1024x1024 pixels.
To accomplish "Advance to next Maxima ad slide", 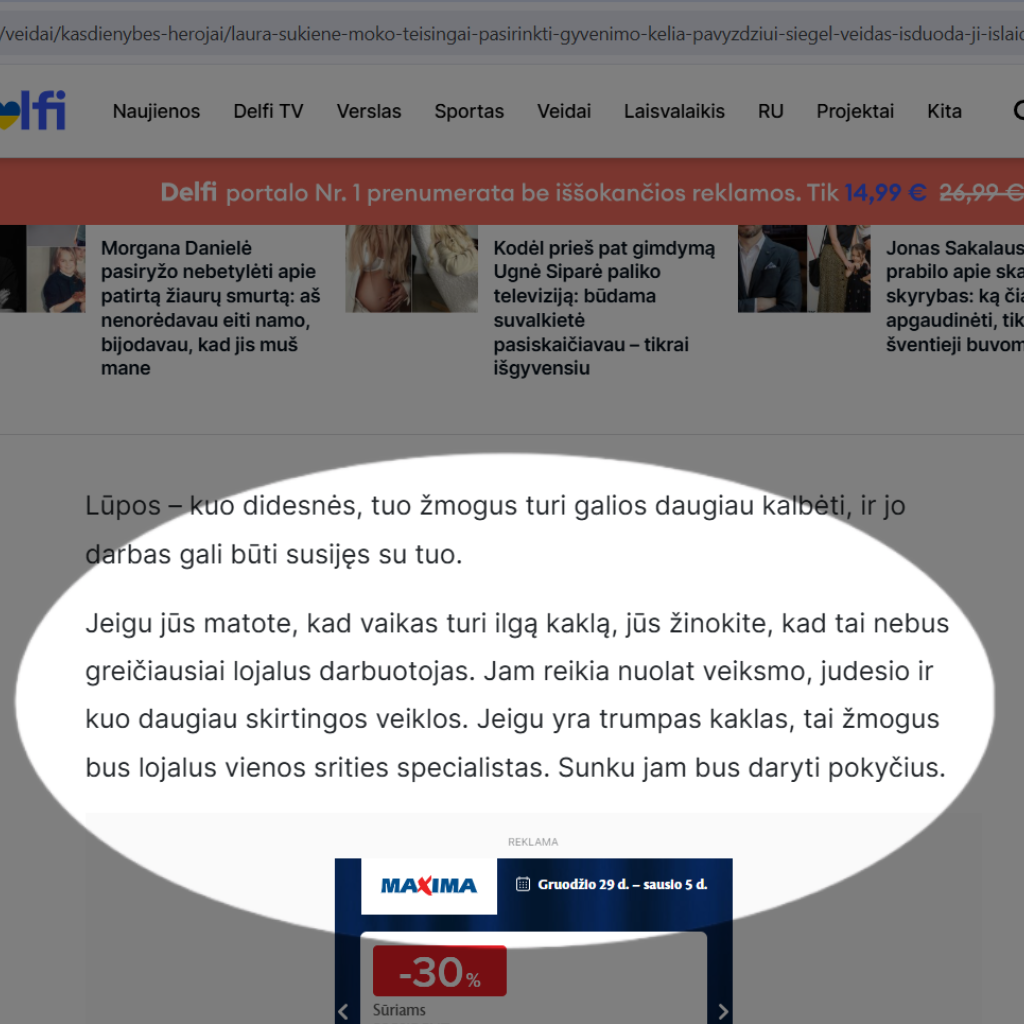I will [723, 1010].
